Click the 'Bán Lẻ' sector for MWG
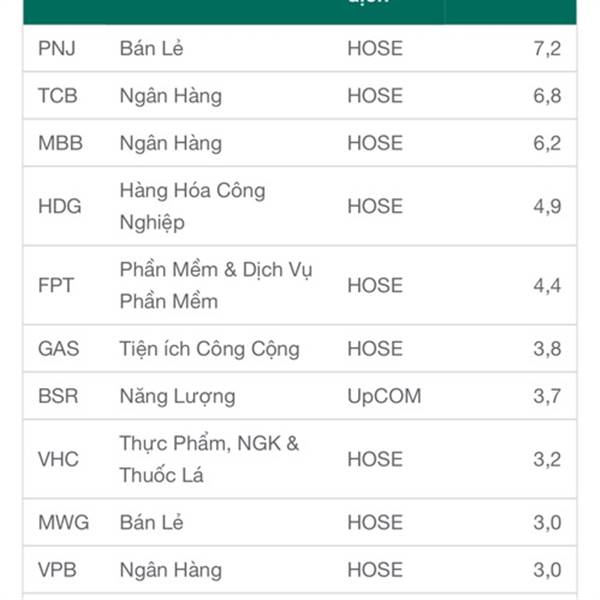 tap(152, 522)
